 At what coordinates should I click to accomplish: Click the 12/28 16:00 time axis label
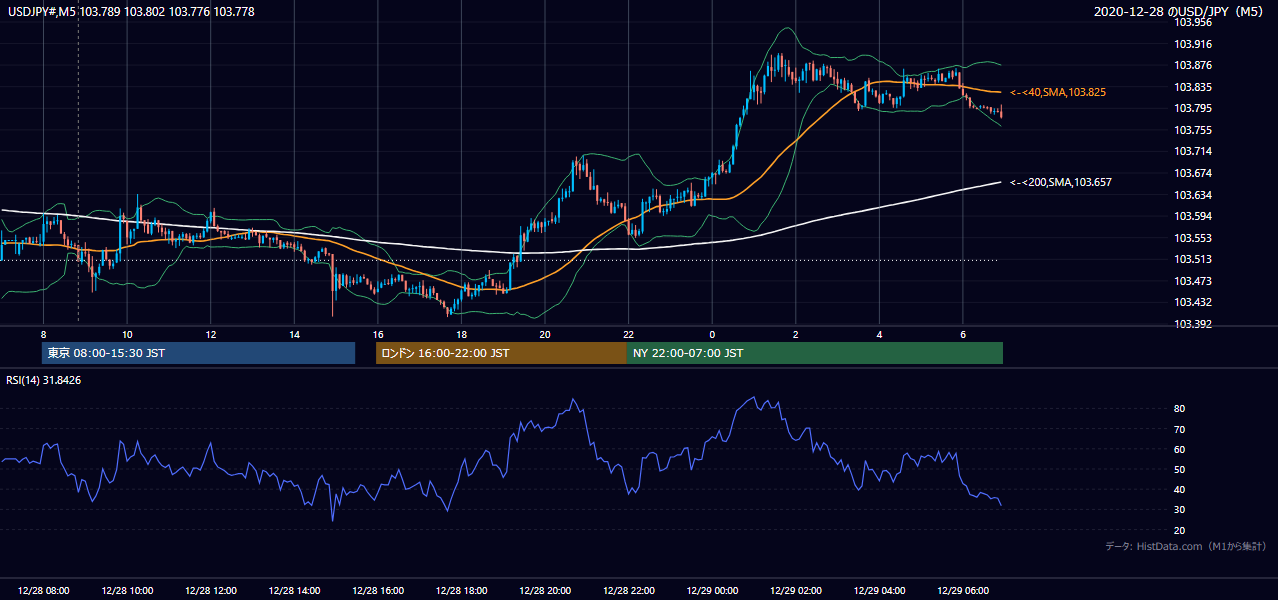coord(378,591)
